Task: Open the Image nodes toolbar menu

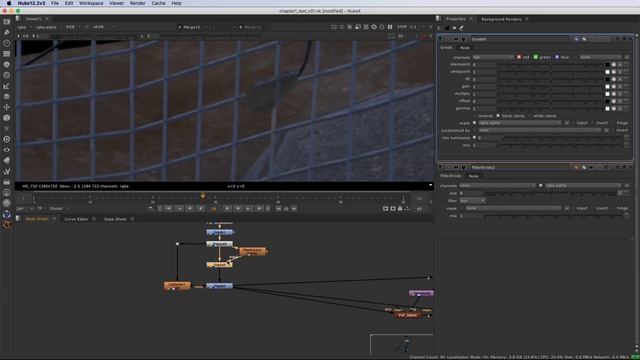Action: click(x=7, y=22)
